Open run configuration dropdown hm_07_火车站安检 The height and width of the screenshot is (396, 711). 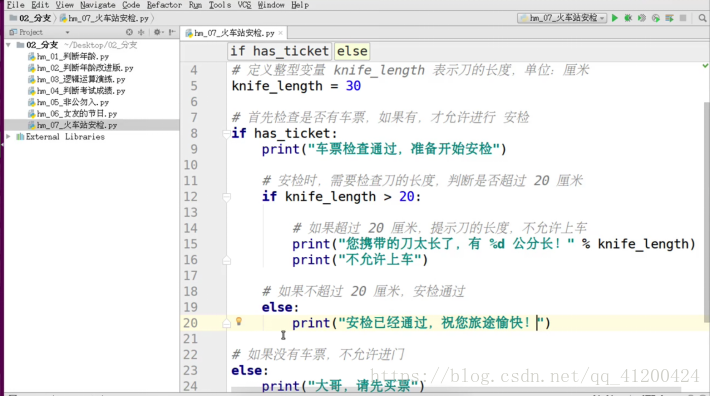[x=562, y=18]
